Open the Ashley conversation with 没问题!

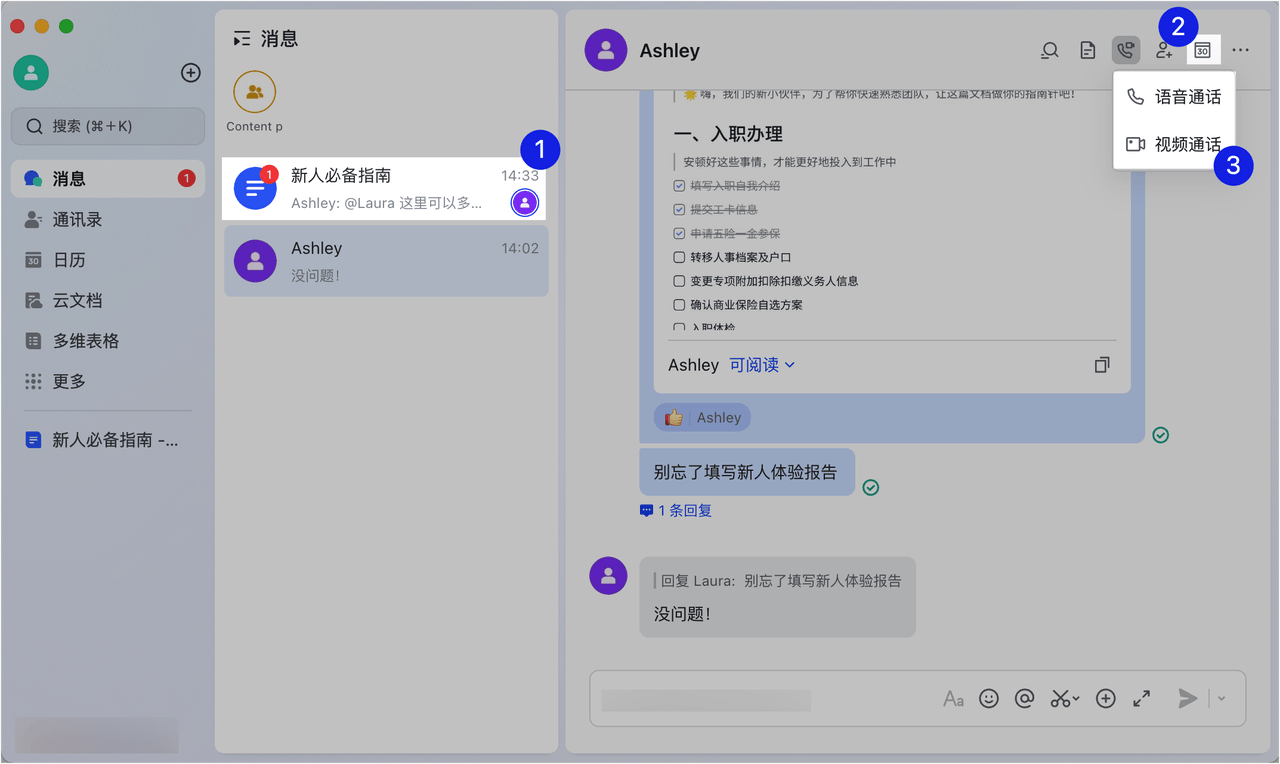point(386,261)
